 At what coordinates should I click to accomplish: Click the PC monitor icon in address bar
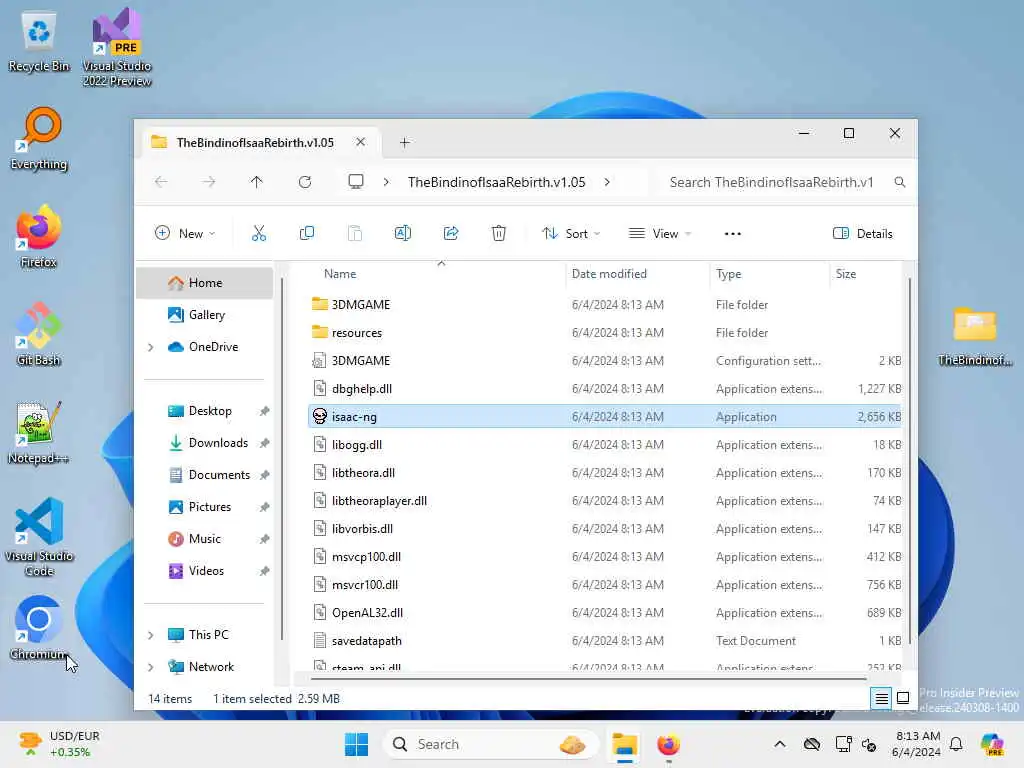pos(356,182)
